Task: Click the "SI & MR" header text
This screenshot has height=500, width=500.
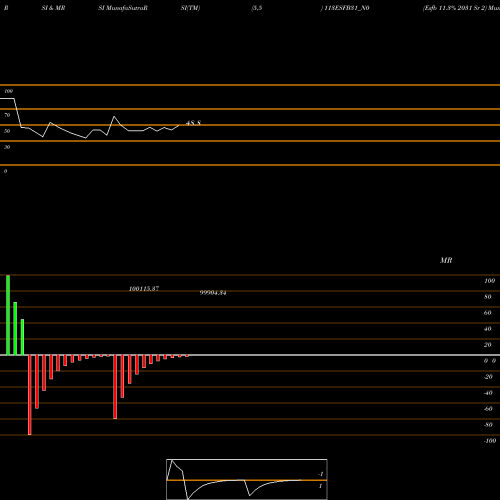Action: pos(53,8)
